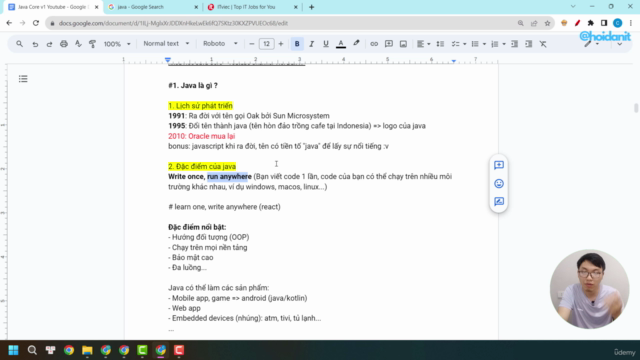The image size is (640, 360).
Task: Decrease the font size
Action: [251, 44]
